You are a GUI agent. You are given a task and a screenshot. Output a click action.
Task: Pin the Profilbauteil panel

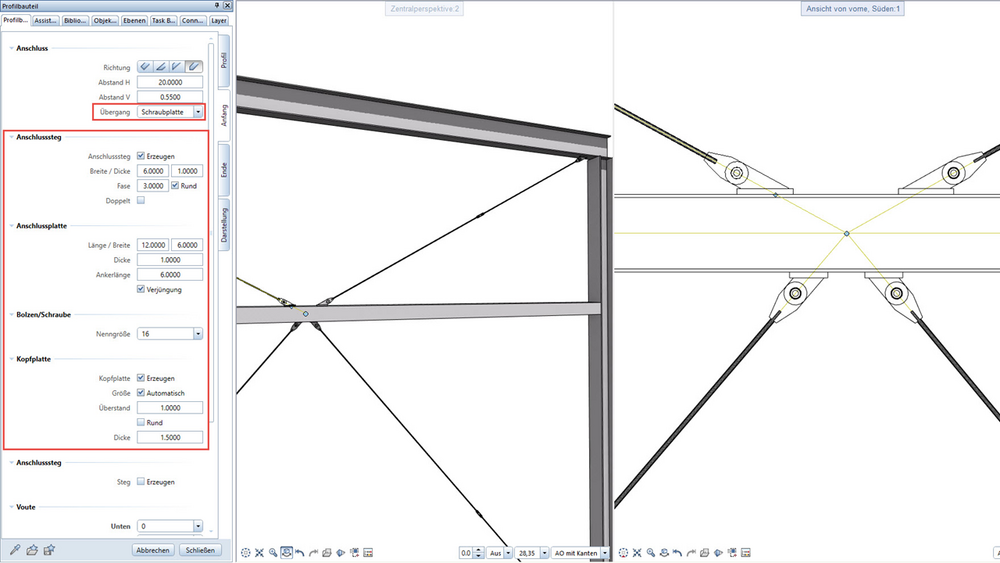217,5
